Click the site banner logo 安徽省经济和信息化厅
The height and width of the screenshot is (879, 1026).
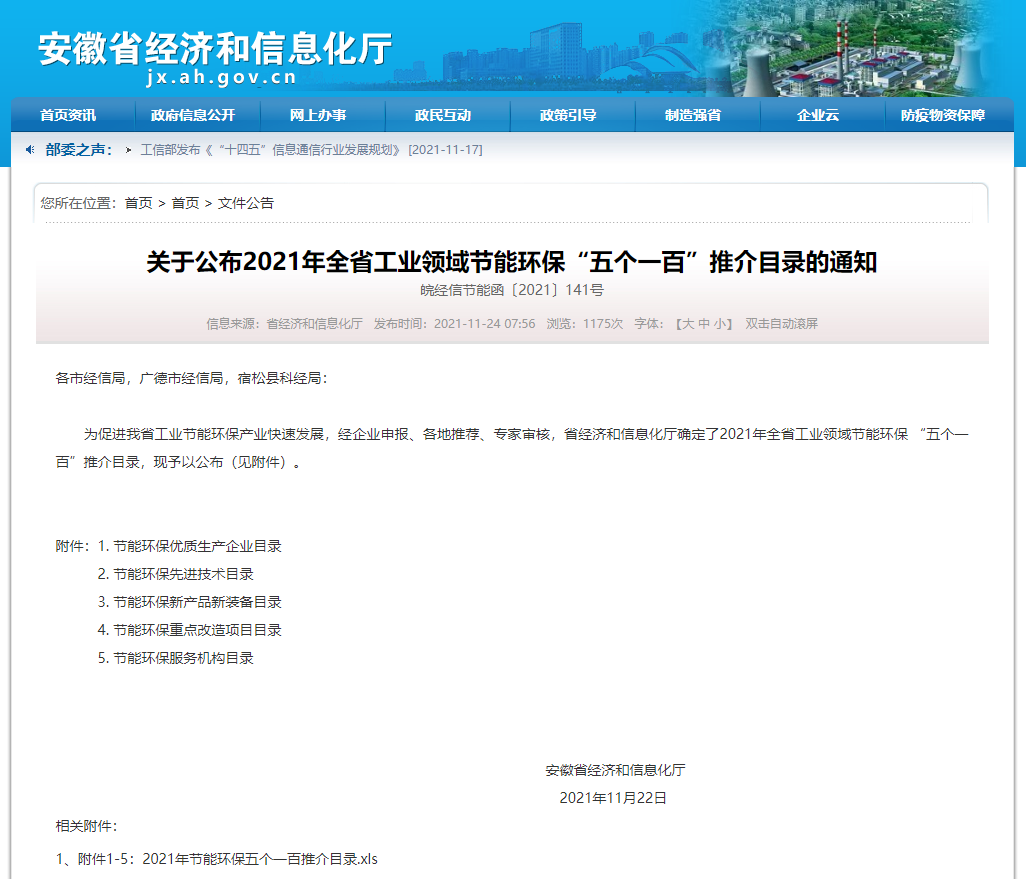213,46
